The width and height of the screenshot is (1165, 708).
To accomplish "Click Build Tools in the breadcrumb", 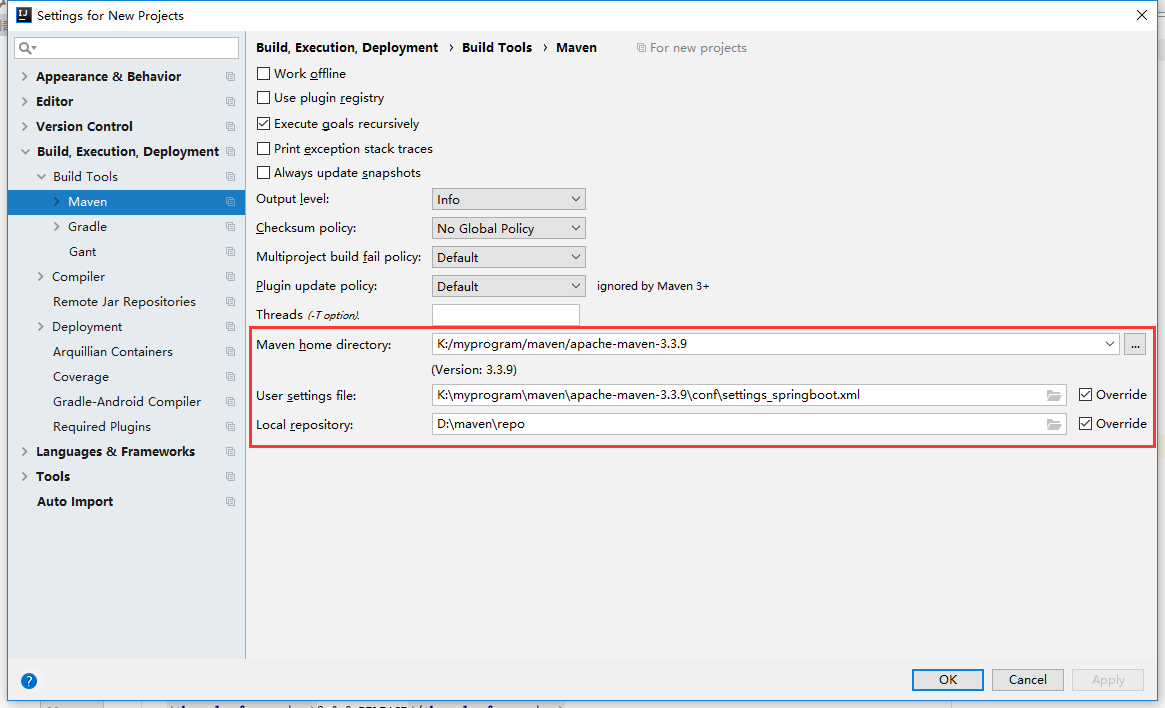I will [x=497, y=48].
